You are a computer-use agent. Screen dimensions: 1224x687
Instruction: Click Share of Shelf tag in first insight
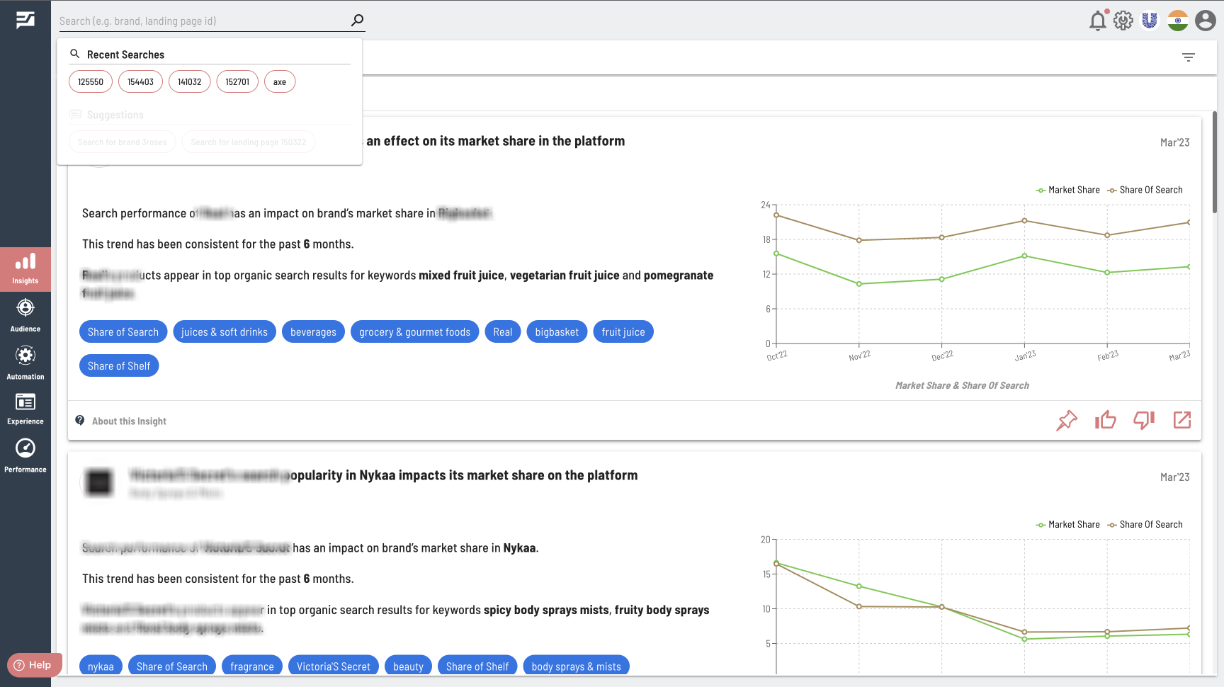pos(119,366)
